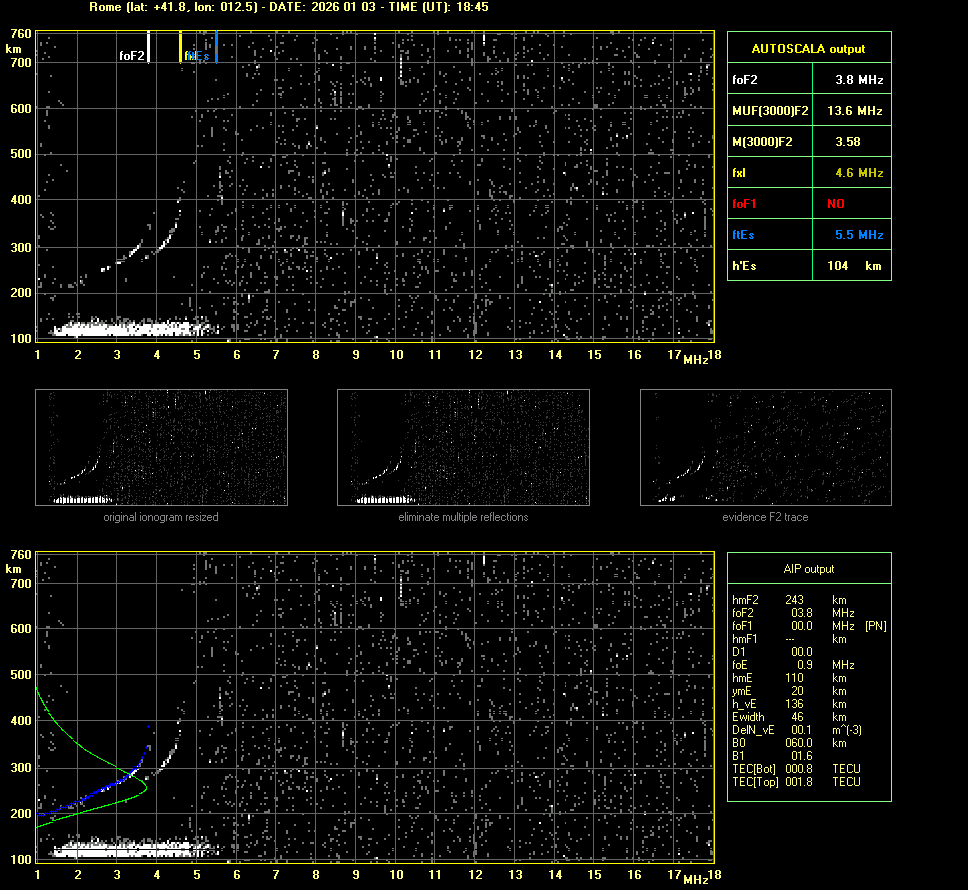
Task: Click the yellow fxI marker line
Action: [181, 47]
